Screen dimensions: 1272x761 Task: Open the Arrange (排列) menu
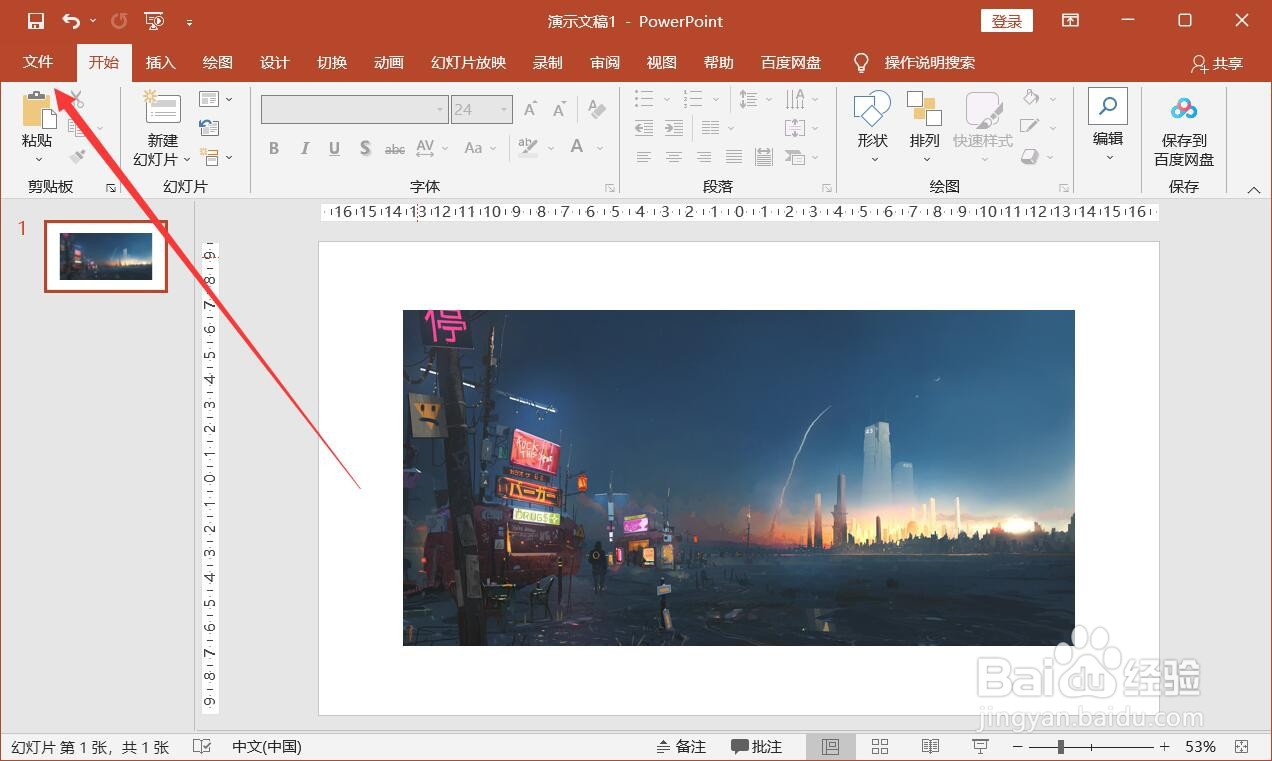coord(925,127)
